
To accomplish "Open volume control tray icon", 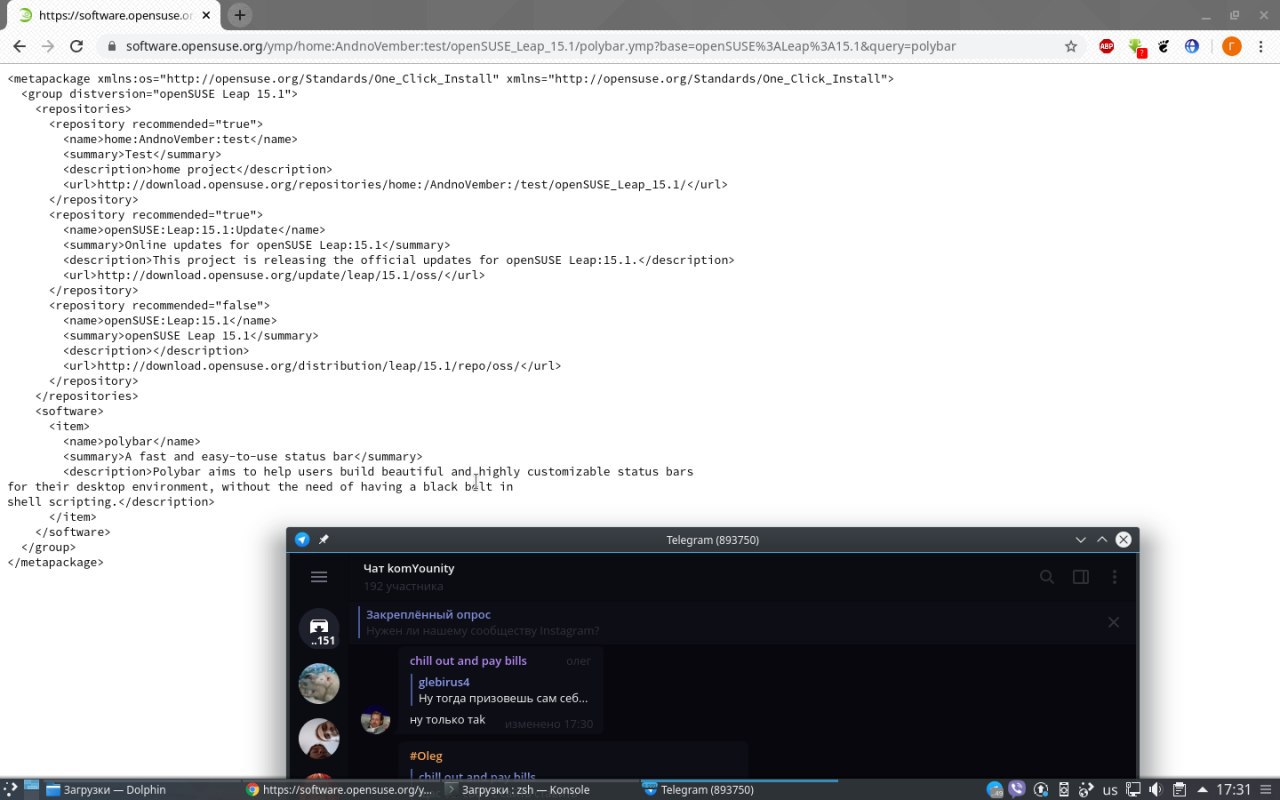I will 1156,789.
